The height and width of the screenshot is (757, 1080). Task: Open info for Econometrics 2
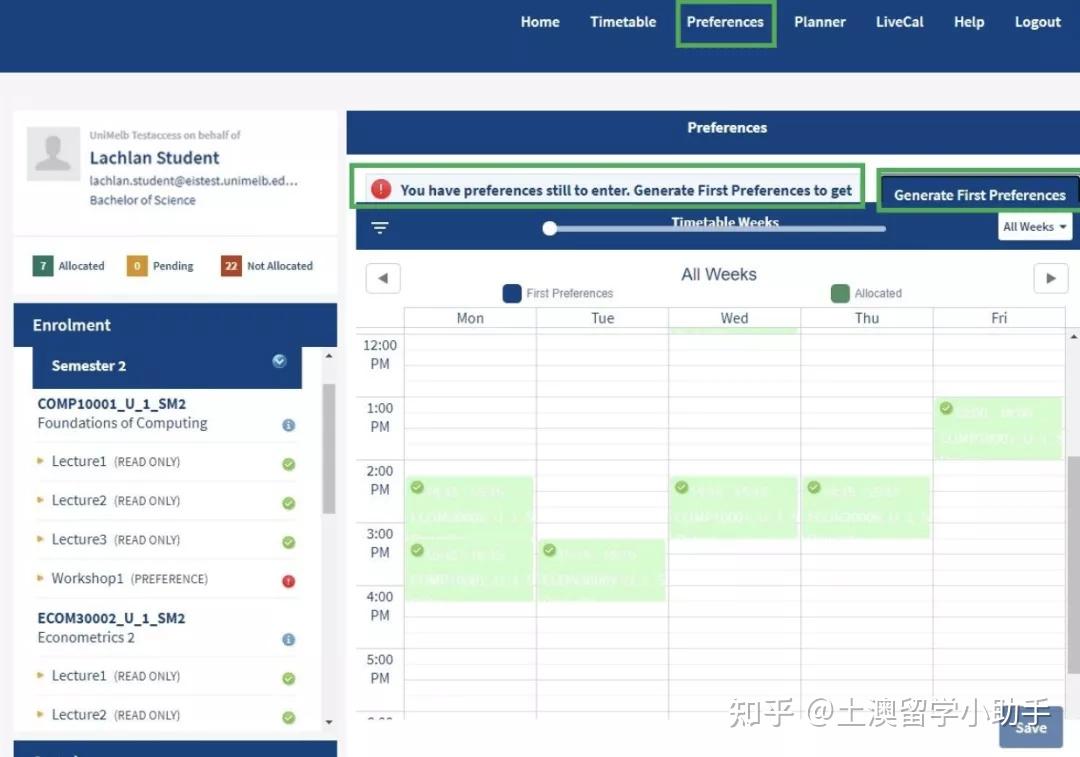(288, 639)
